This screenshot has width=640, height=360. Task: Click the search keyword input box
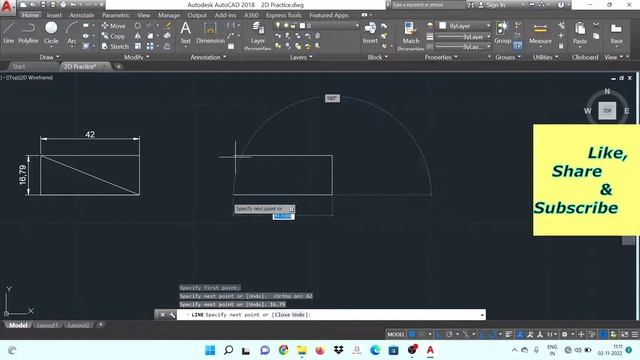pos(428,5)
